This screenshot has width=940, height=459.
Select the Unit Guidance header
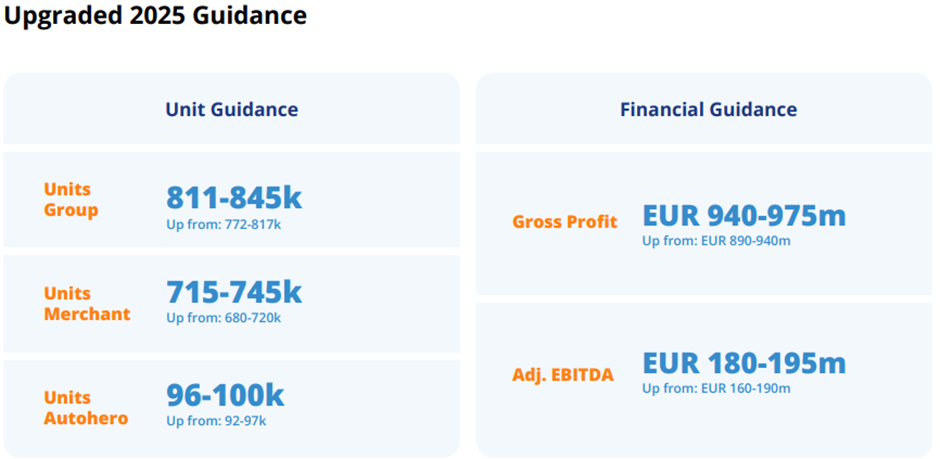(x=231, y=109)
